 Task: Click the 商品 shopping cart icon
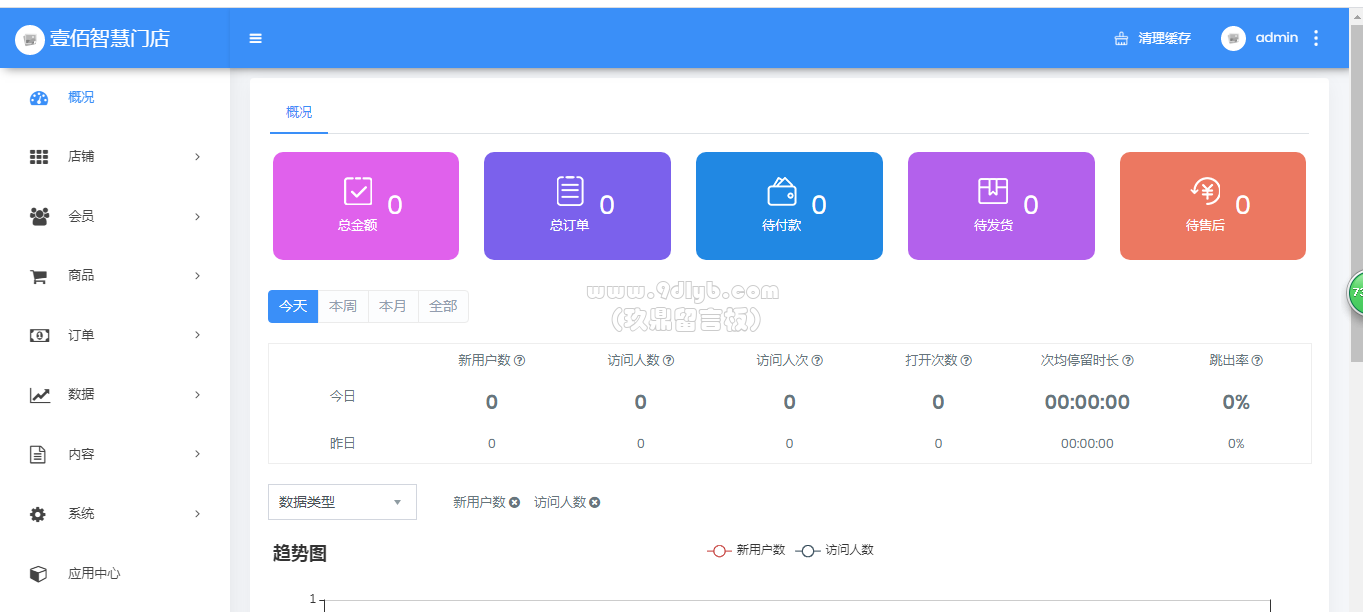[39, 276]
